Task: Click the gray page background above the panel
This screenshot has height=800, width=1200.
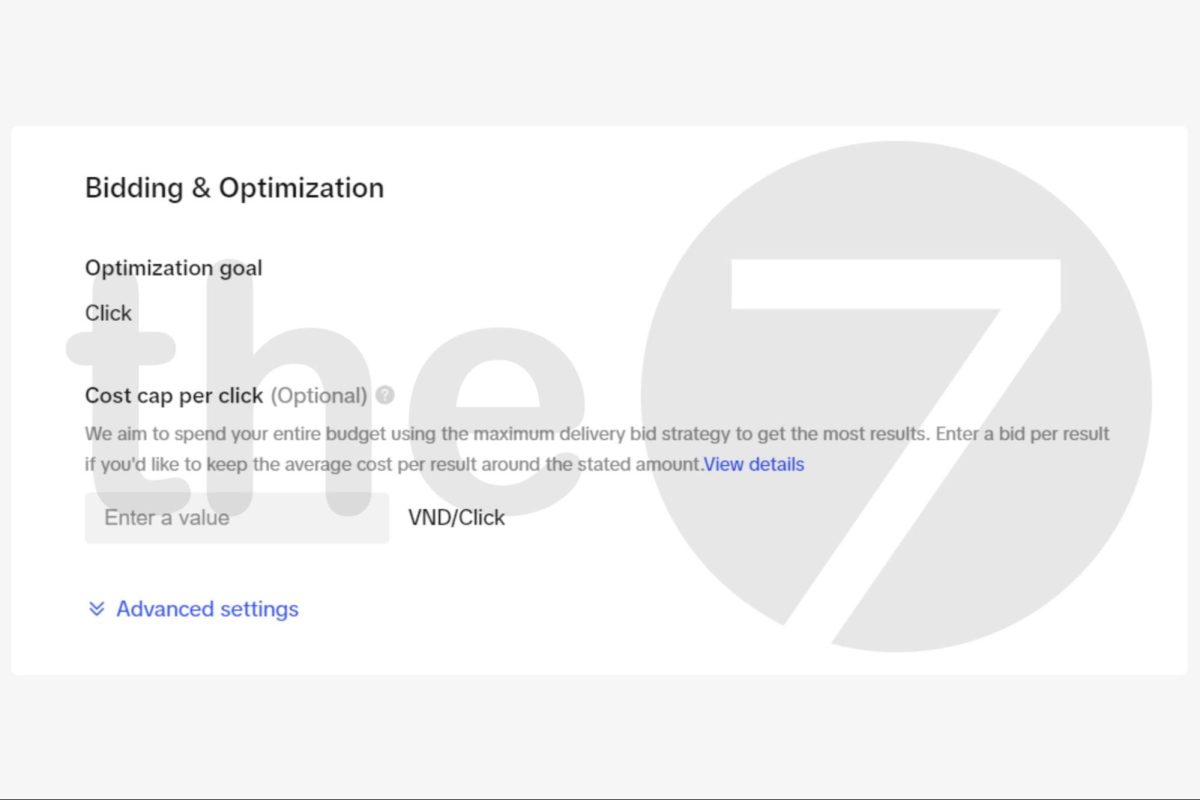Action: pos(600,60)
